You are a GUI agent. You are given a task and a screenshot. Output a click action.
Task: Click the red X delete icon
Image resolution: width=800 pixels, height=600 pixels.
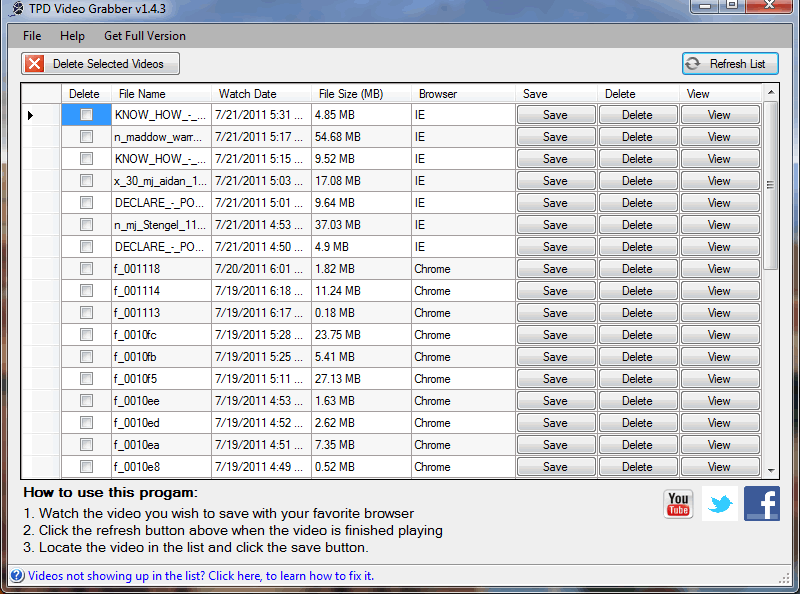point(35,64)
